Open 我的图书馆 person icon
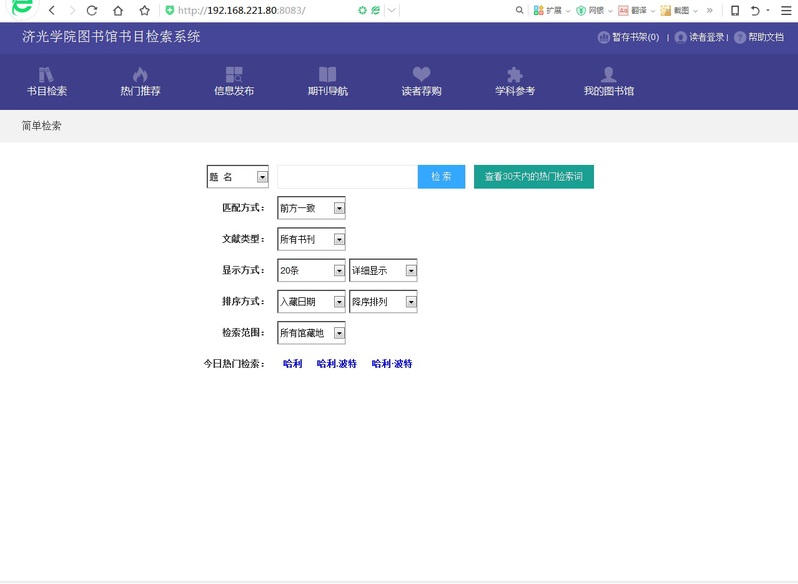 [x=608, y=75]
